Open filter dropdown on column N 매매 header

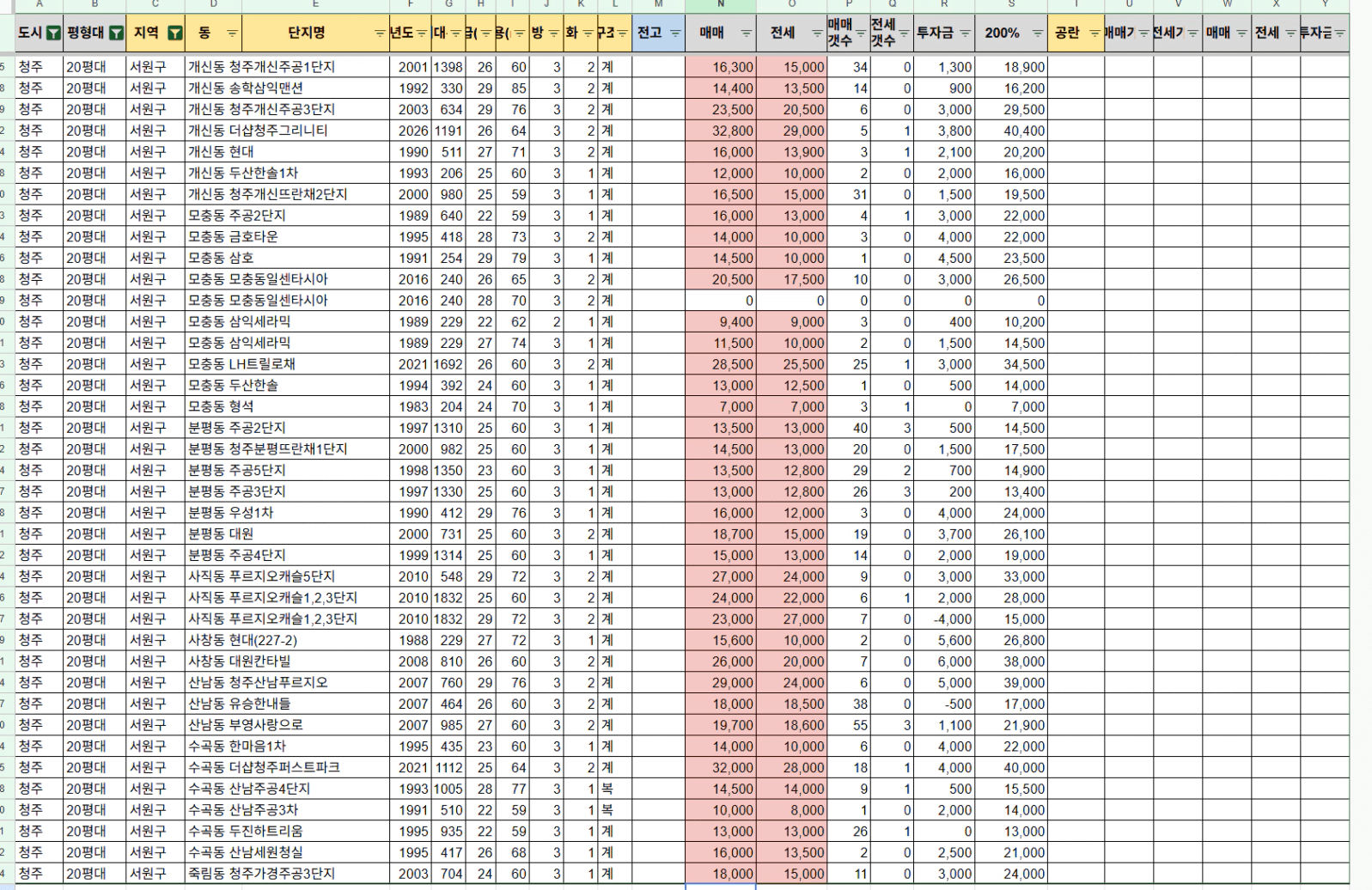[746, 34]
